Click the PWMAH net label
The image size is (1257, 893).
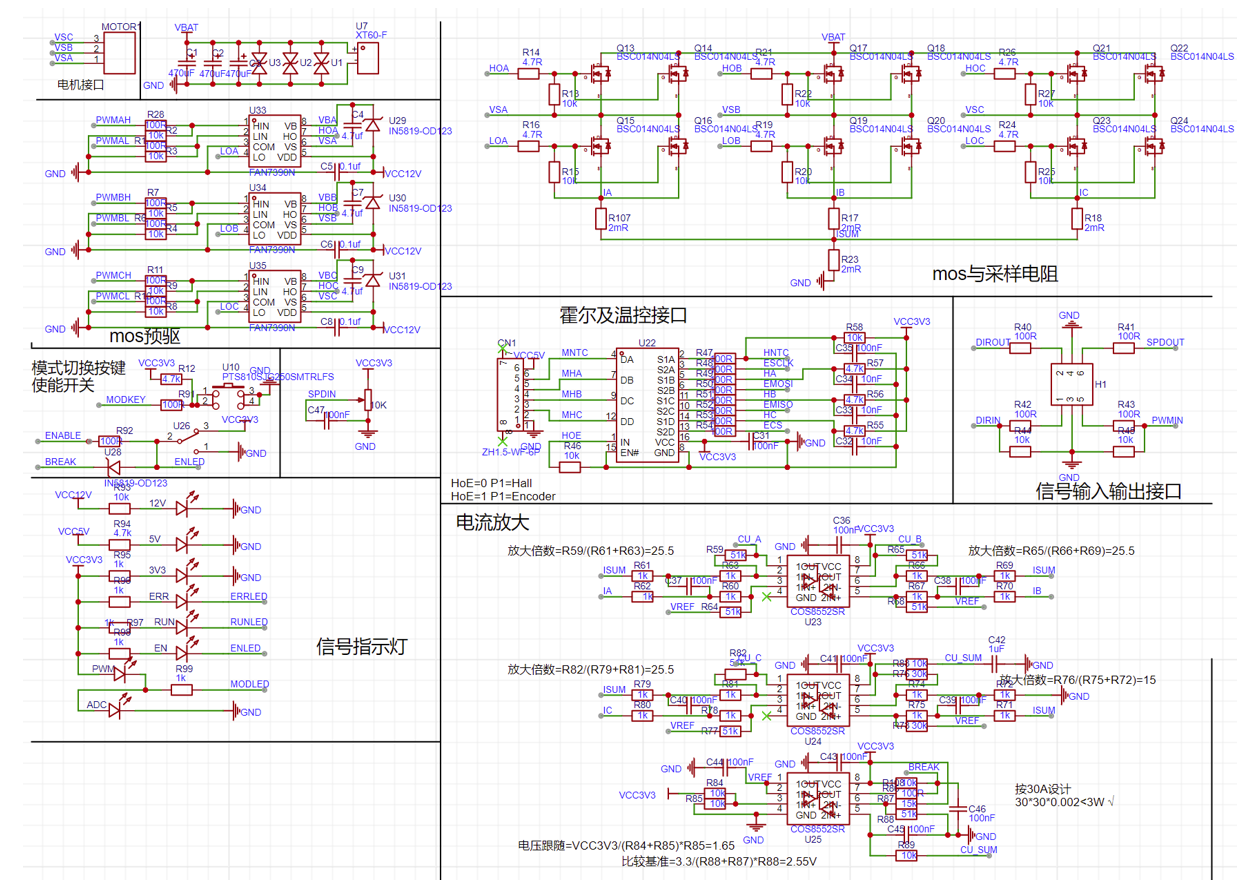[112, 120]
